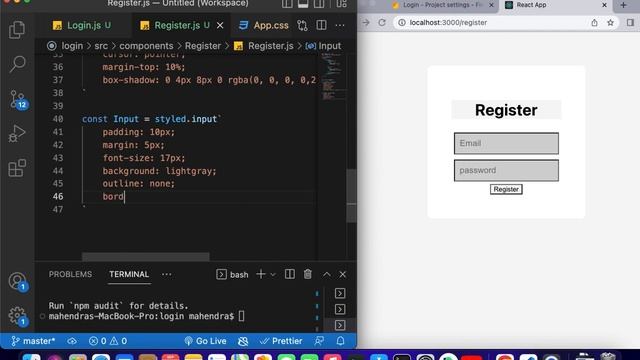This screenshot has height=360, width=640.
Task: Open the Accounts menu in activity bar
Action: pyautogui.click(x=18, y=282)
